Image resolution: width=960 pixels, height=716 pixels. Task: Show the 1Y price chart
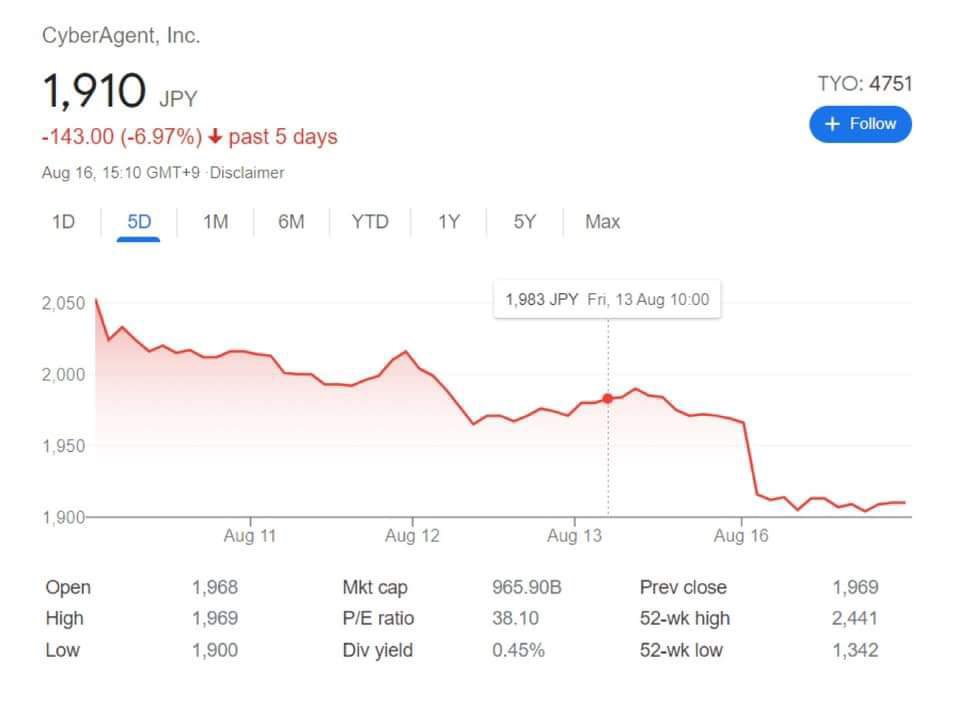tap(448, 222)
